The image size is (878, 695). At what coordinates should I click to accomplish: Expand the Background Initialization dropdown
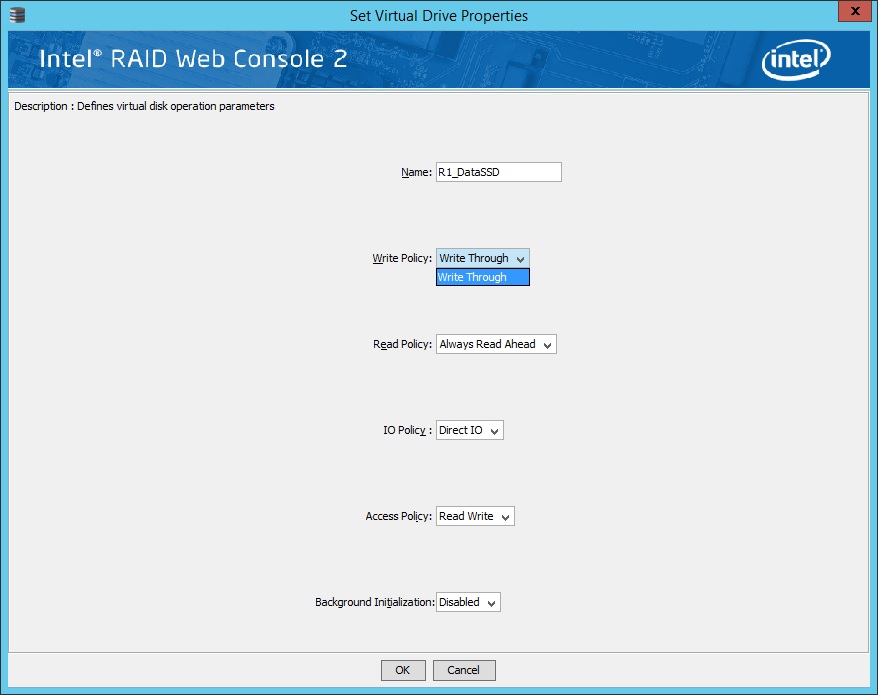click(467, 602)
